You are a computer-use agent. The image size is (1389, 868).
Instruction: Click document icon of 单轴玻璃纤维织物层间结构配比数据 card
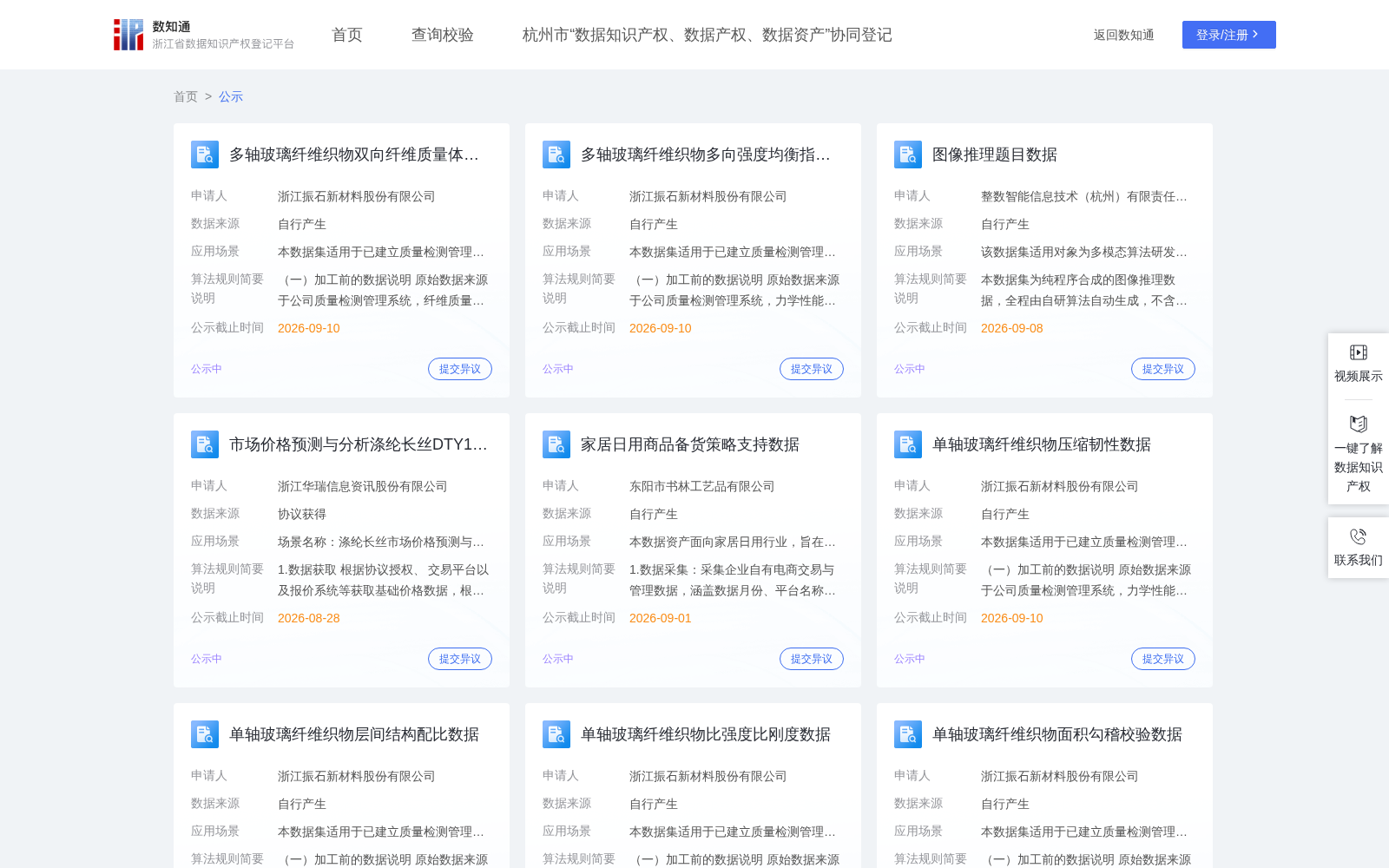point(205,734)
